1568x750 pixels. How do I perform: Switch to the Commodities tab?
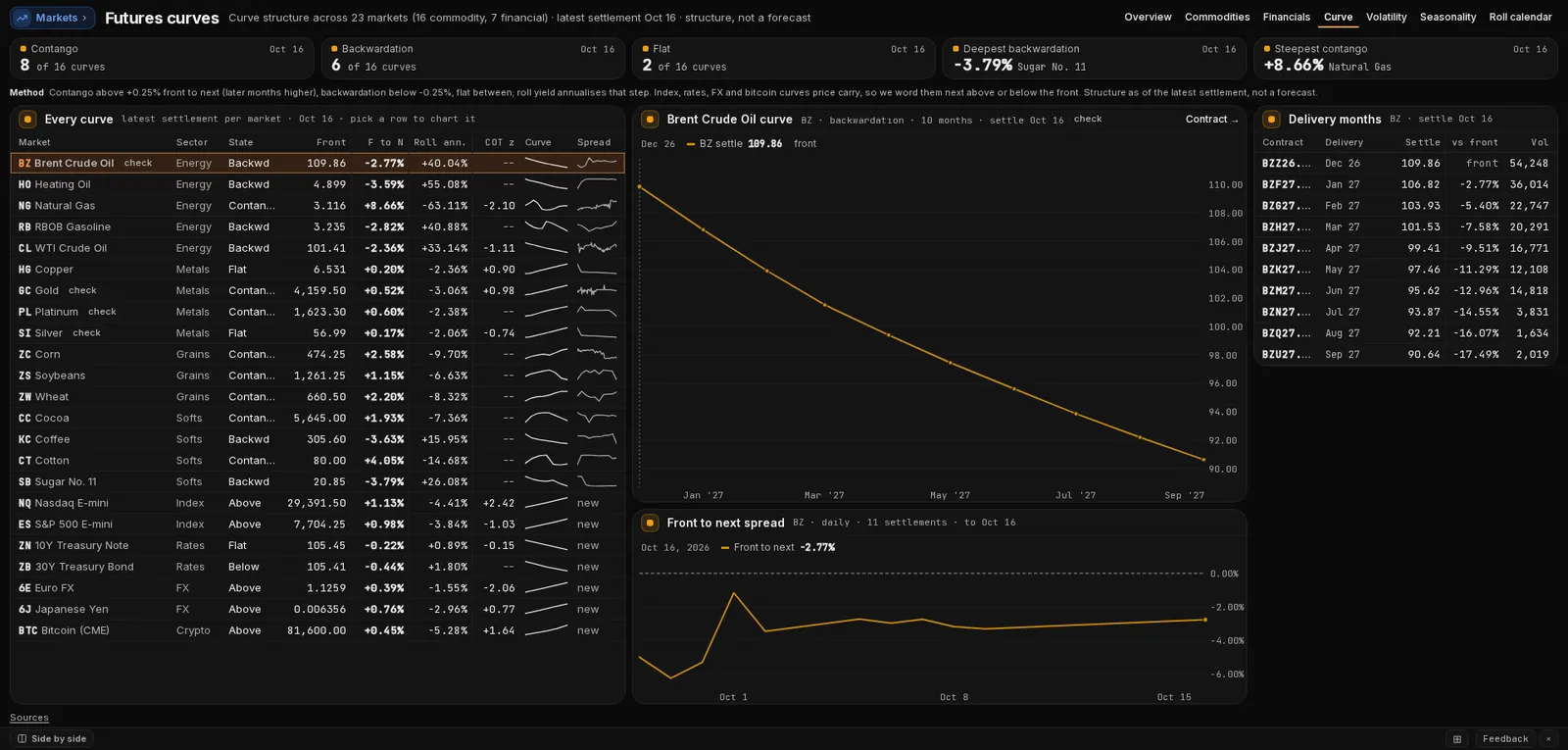click(1217, 18)
